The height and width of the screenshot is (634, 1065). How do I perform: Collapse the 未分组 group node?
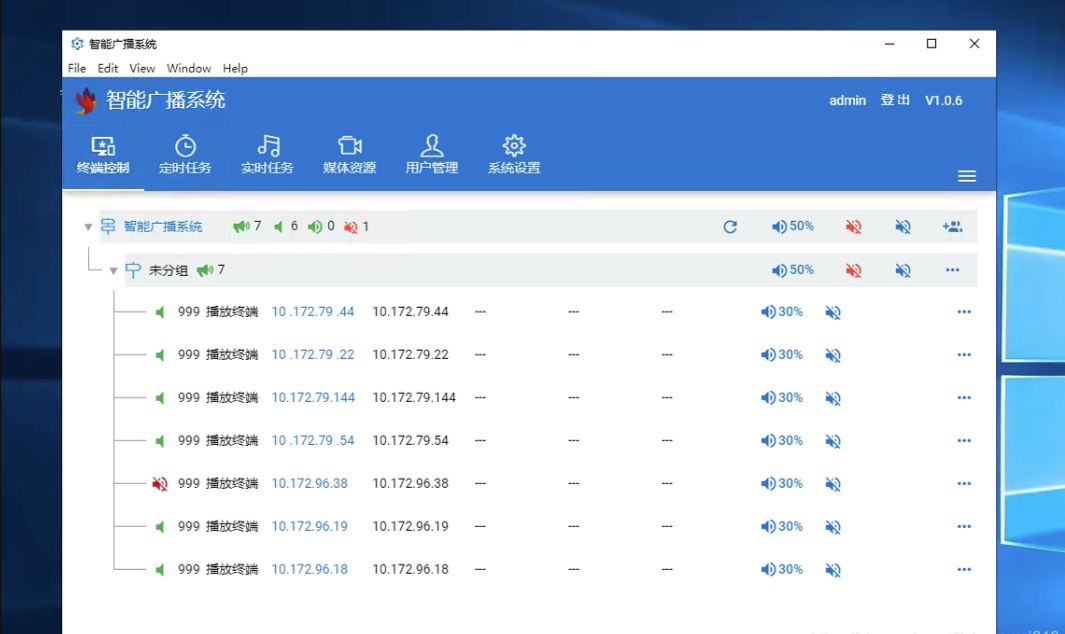(113, 270)
